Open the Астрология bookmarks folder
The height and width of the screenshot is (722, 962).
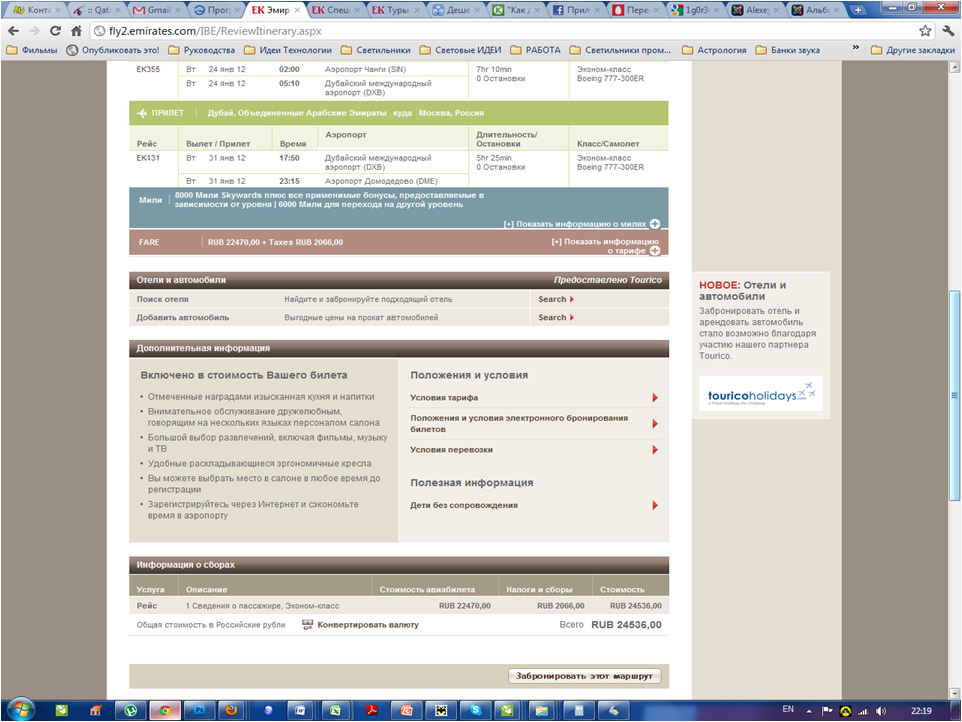click(715, 50)
